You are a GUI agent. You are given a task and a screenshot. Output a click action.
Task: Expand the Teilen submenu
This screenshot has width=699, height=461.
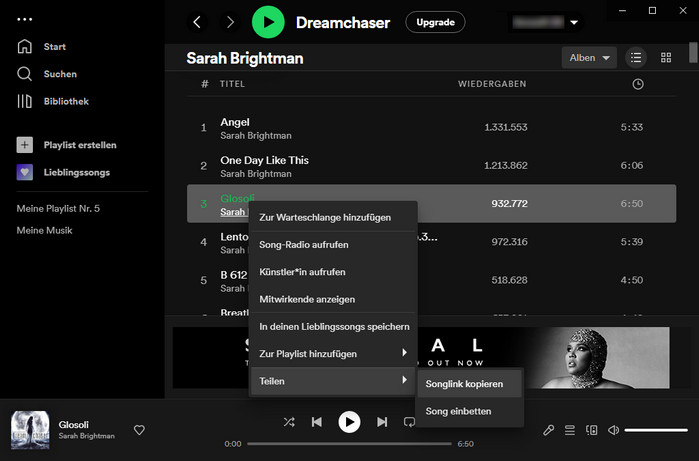click(333, 381)
